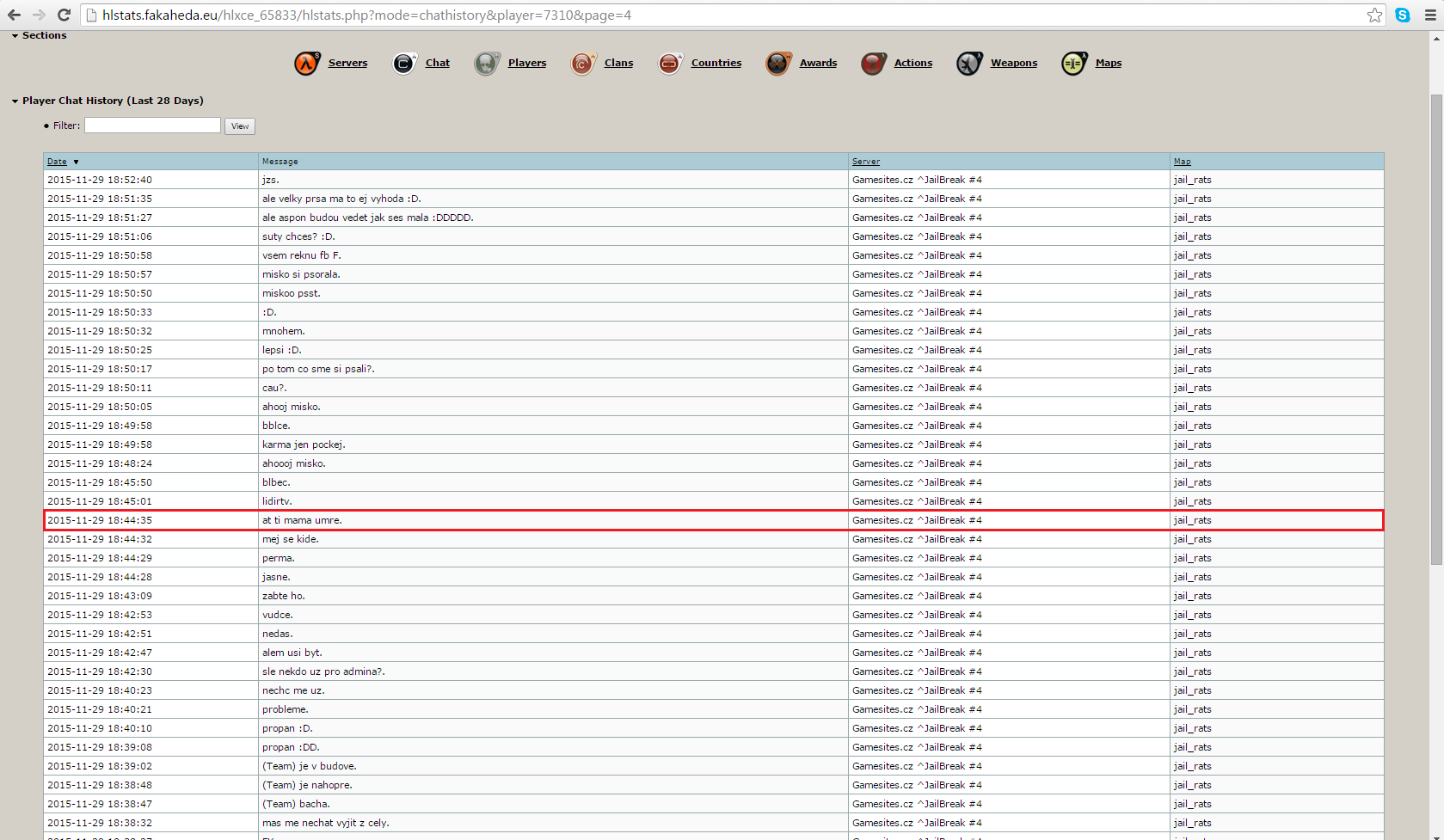This screenshot has height=840, width=1444.
Task: Sort table by Date column
Action: coord(57,162)
